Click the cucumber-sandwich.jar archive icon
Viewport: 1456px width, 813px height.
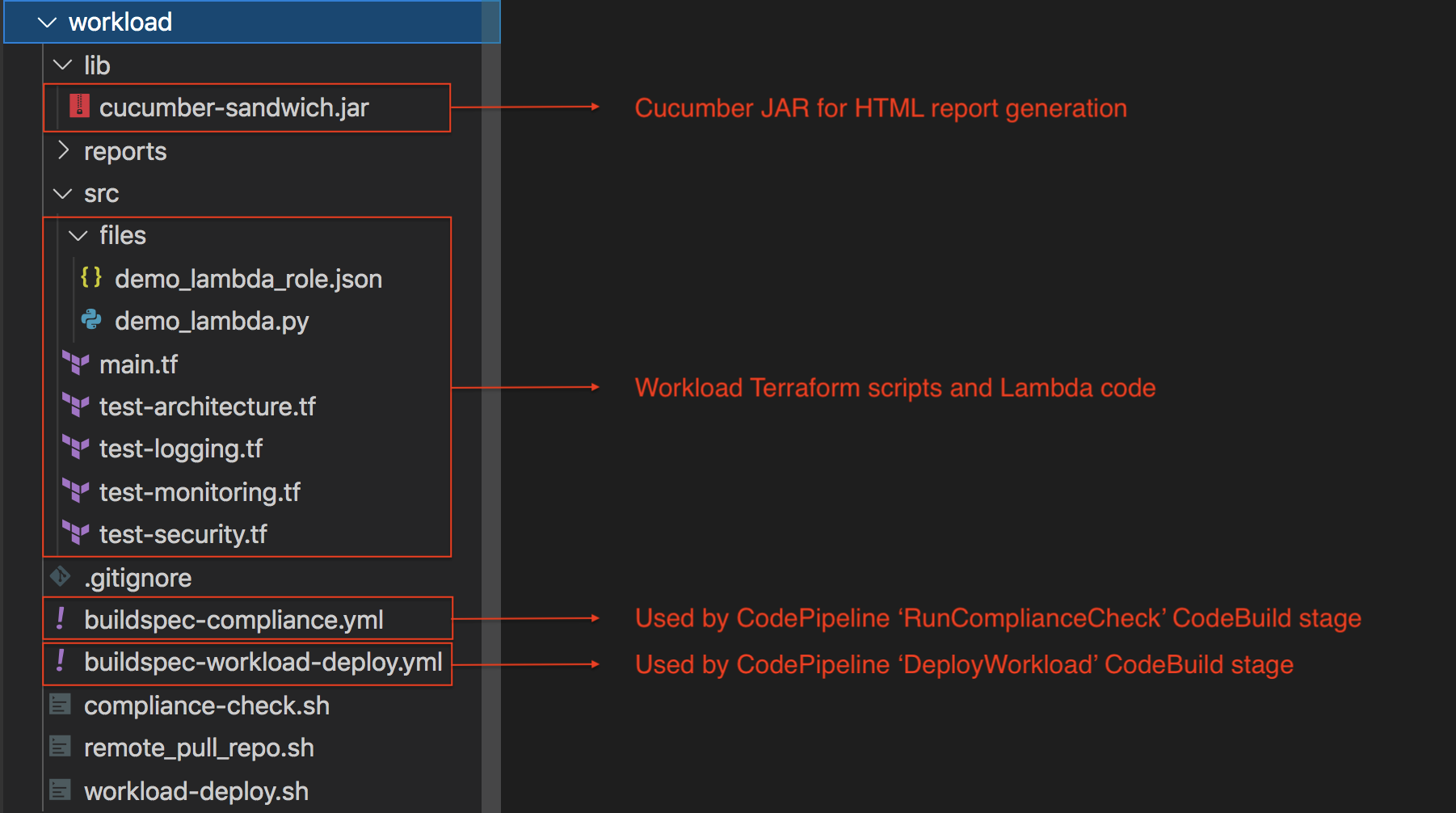pos(81,107)
